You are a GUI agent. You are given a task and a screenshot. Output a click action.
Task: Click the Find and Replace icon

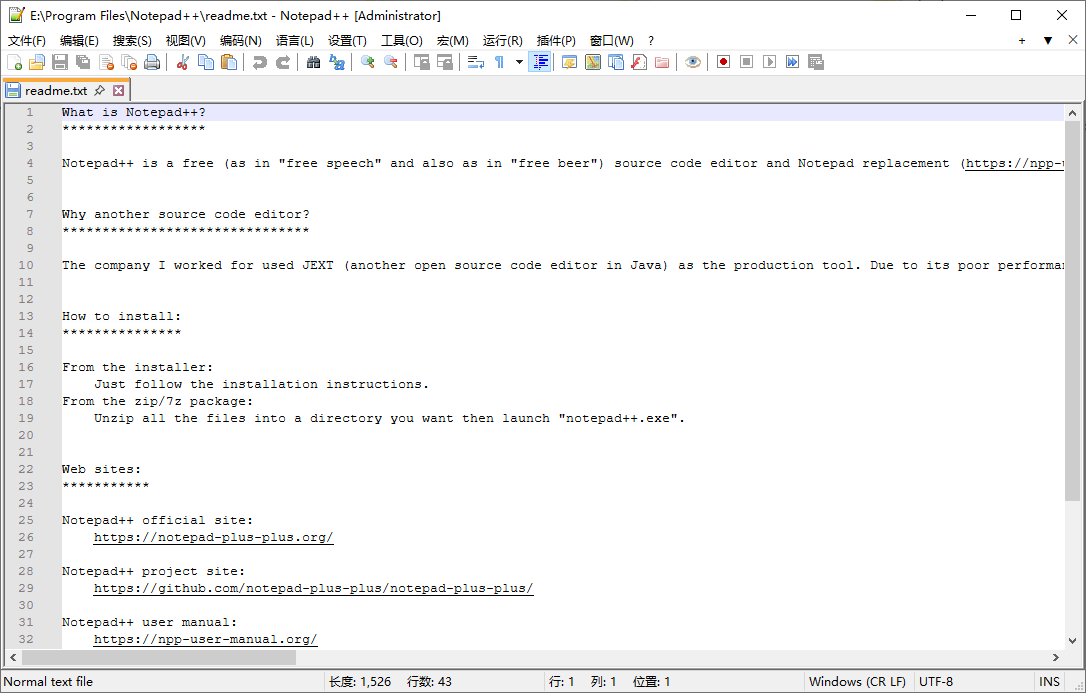click(337, 62)
